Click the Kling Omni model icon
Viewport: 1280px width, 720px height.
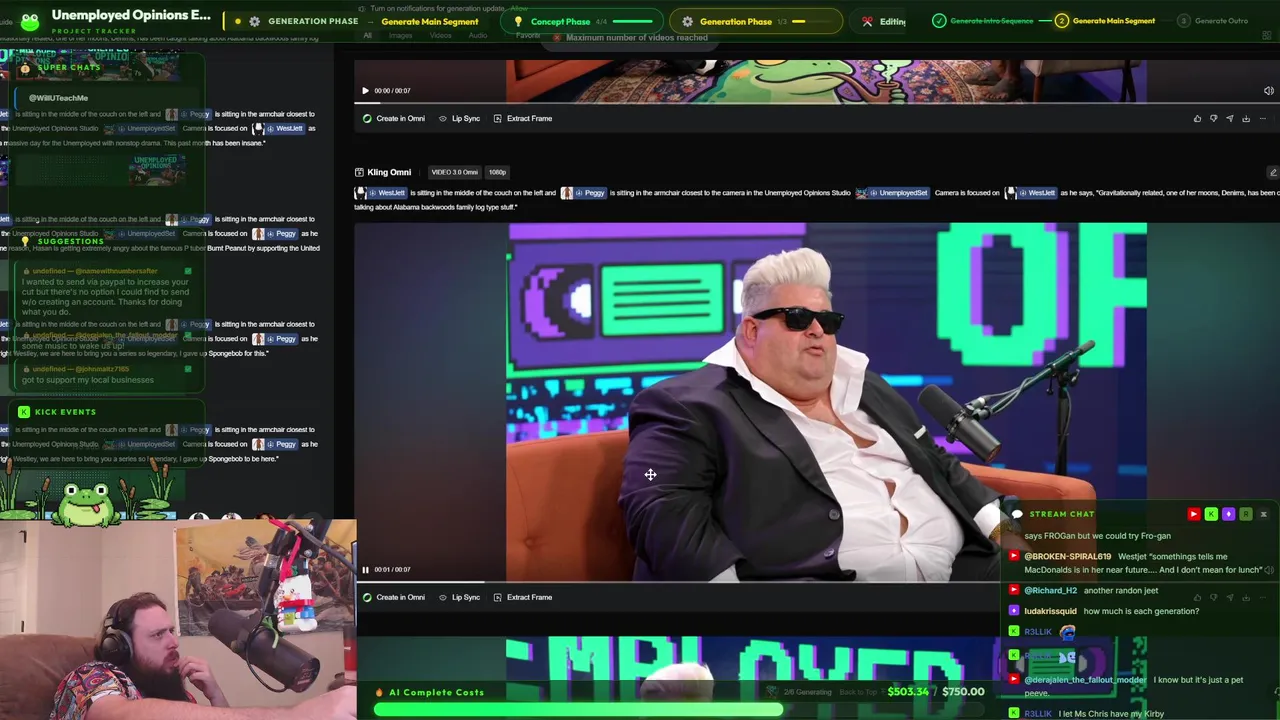pyautogui.click(x=359, y=172)
